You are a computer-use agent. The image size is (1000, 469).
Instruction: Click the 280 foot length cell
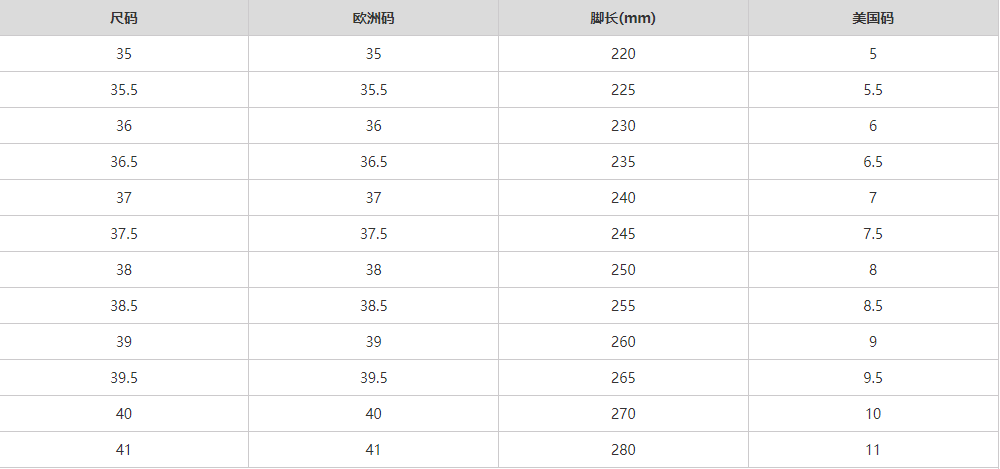[623, 450]
